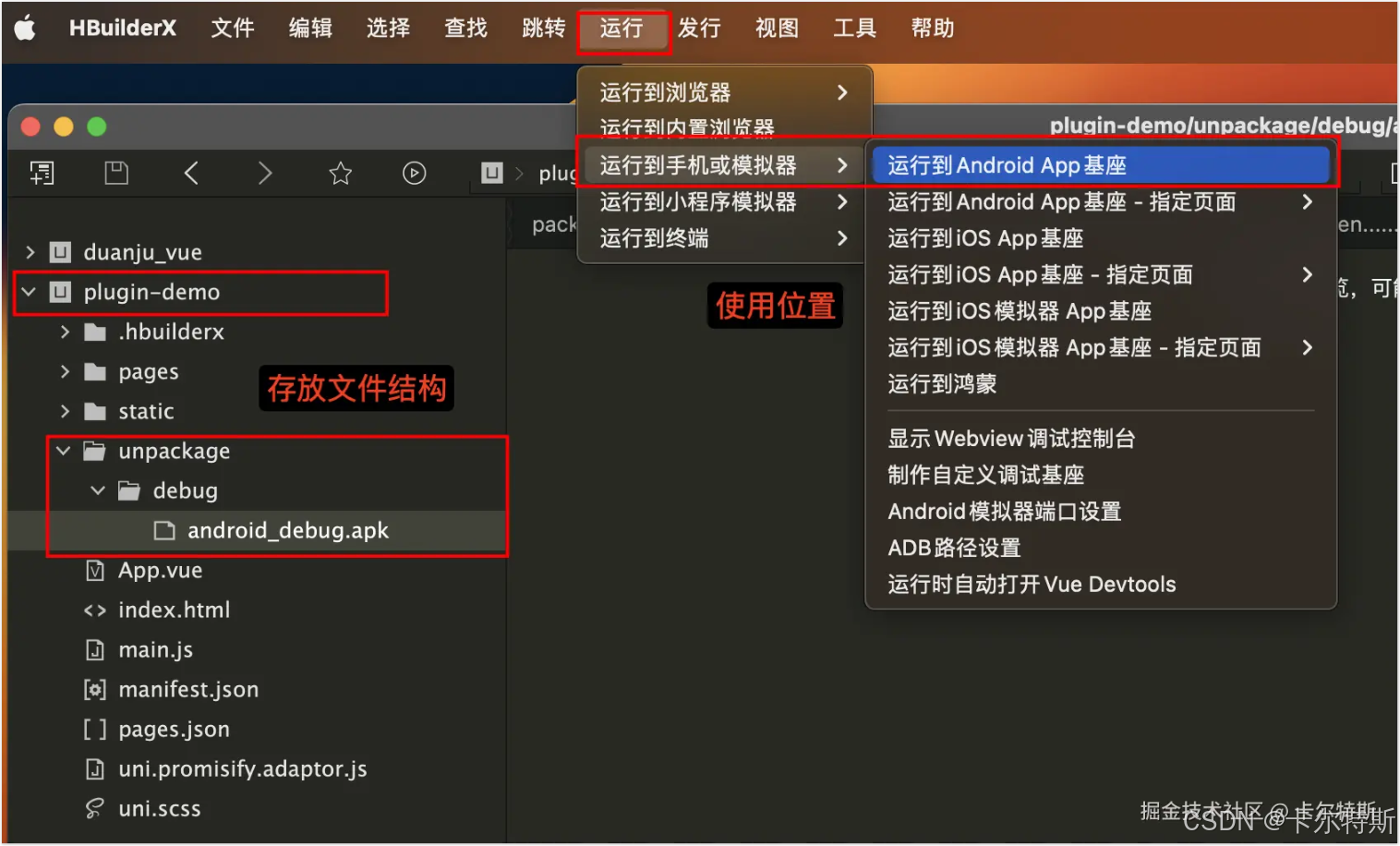Open index.html file

[257, 610]
